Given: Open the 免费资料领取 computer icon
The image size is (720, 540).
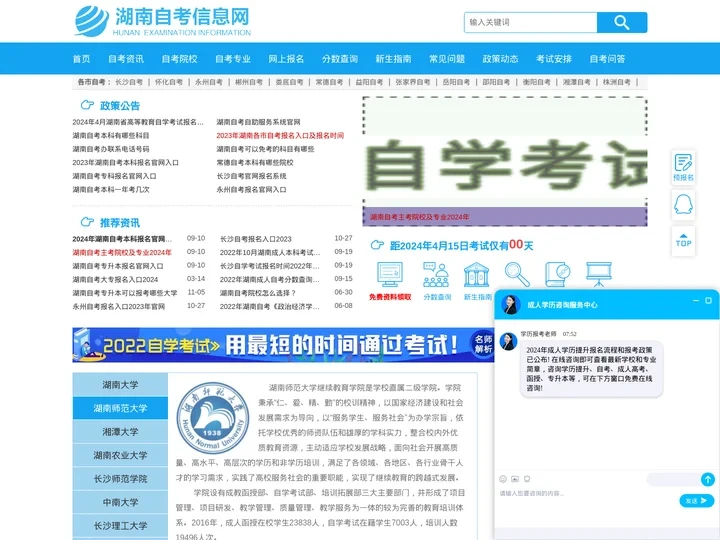Looking at the screenshot, I should (390, 274).
